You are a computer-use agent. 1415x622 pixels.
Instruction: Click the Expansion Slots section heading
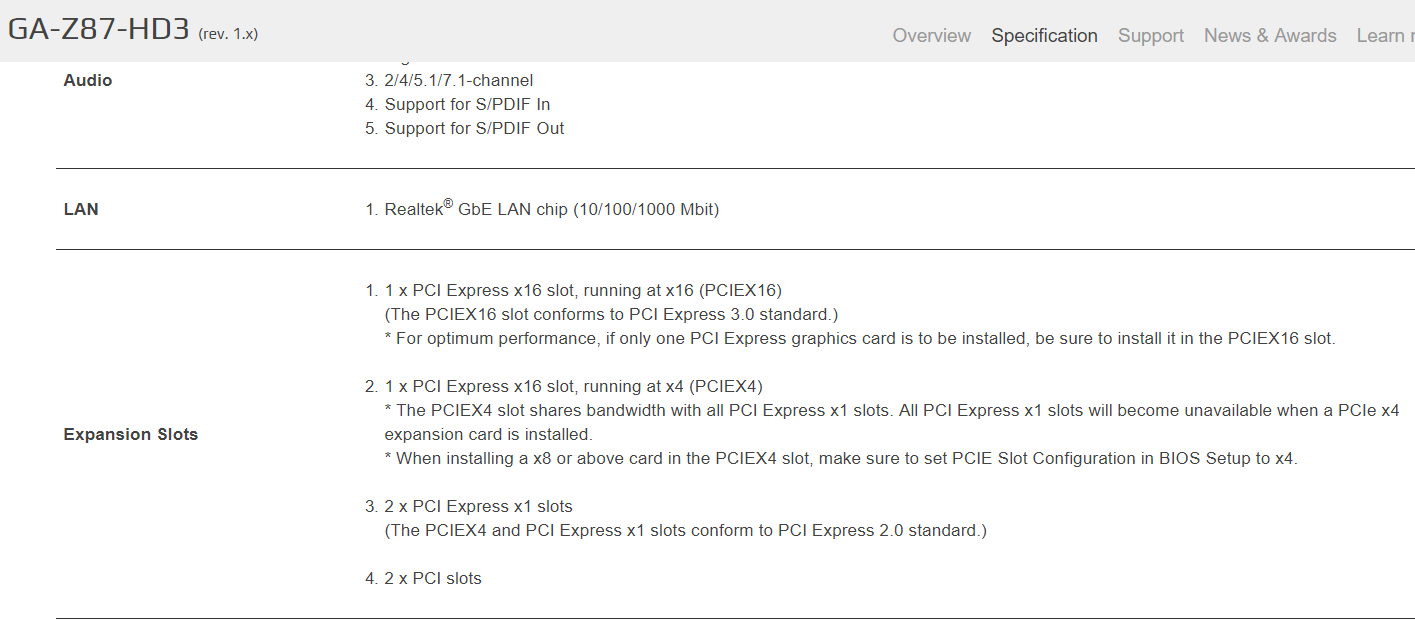[x=131, y=434]
